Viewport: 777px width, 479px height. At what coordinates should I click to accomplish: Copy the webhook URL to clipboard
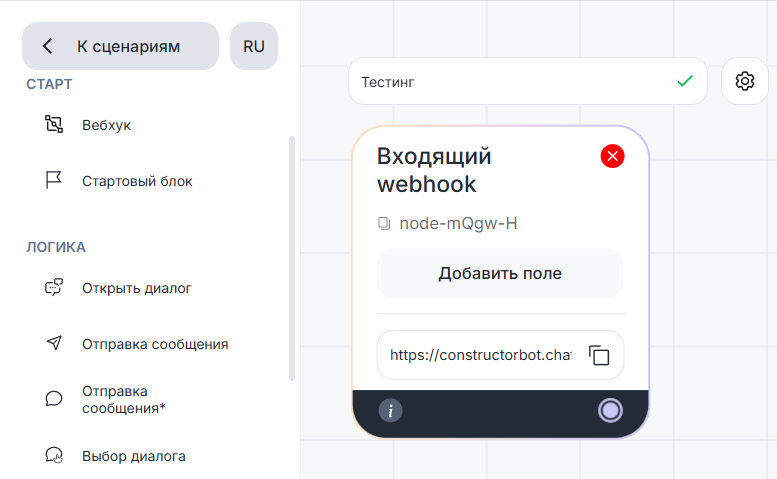[599, 355]
